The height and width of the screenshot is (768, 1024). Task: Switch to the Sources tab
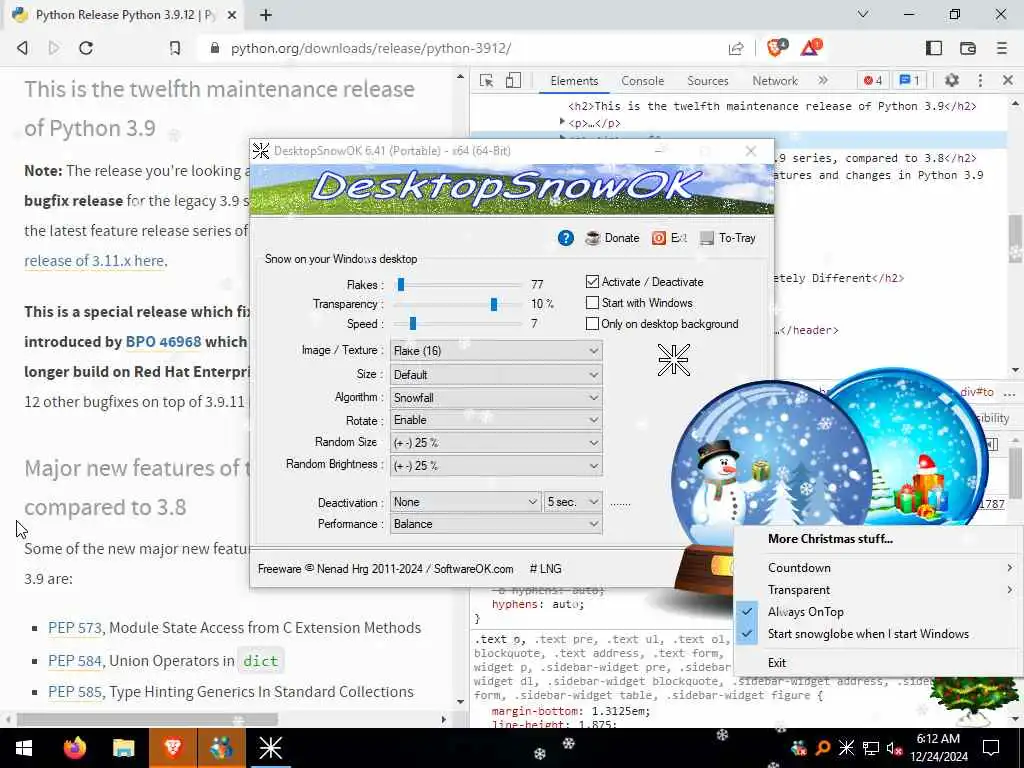(x=708, y=81)
